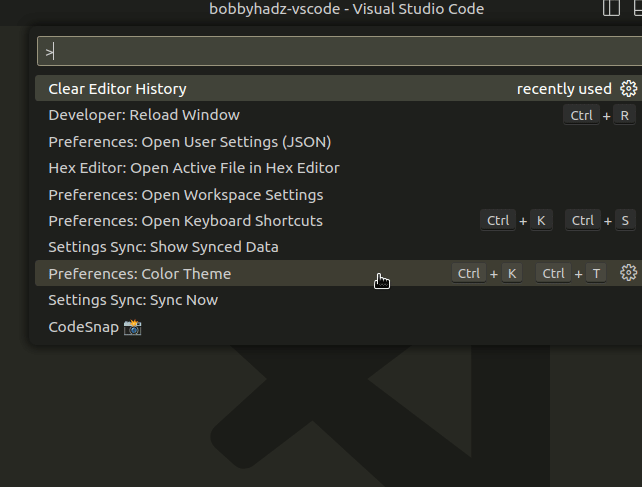
Task: Launch the CodeSnap command
Action: point(338,327)
